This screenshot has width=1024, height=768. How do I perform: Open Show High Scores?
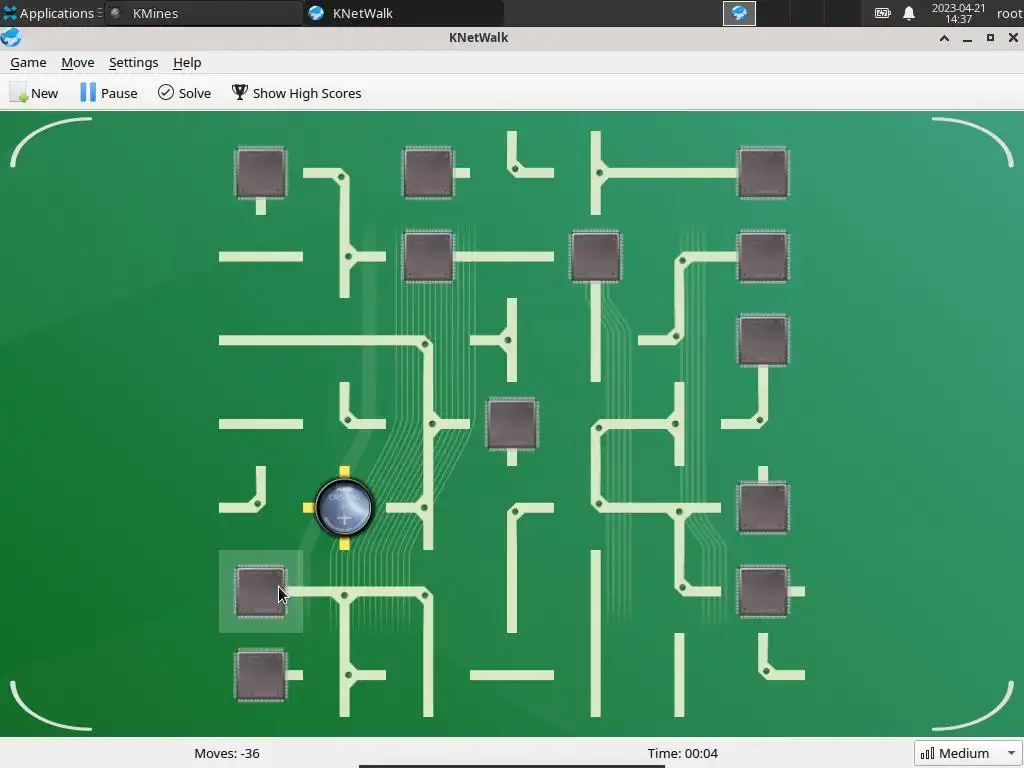pyautogui.click(x=296, y=93)
